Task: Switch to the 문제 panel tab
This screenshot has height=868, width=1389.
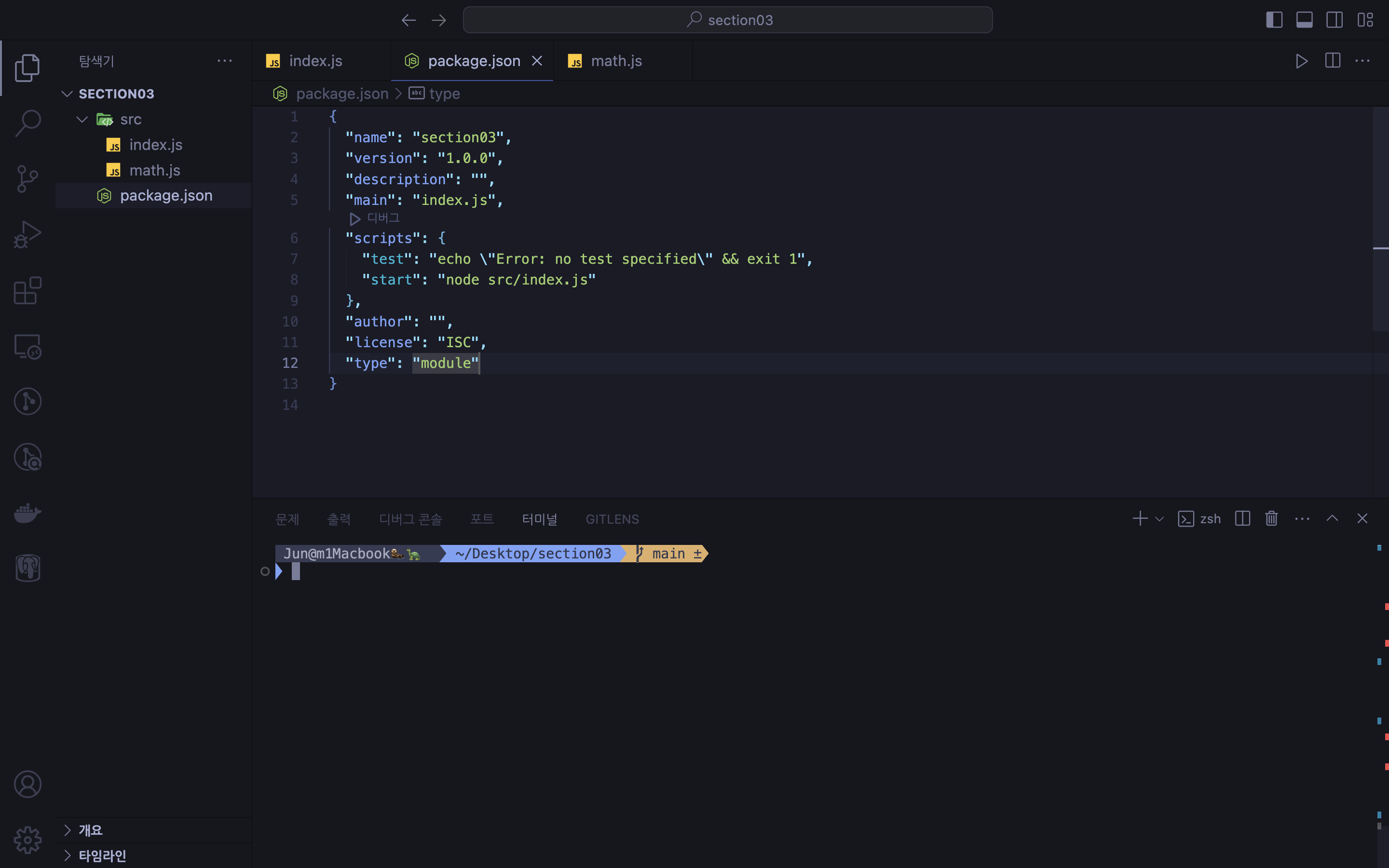Action: [x=287, y=519]
